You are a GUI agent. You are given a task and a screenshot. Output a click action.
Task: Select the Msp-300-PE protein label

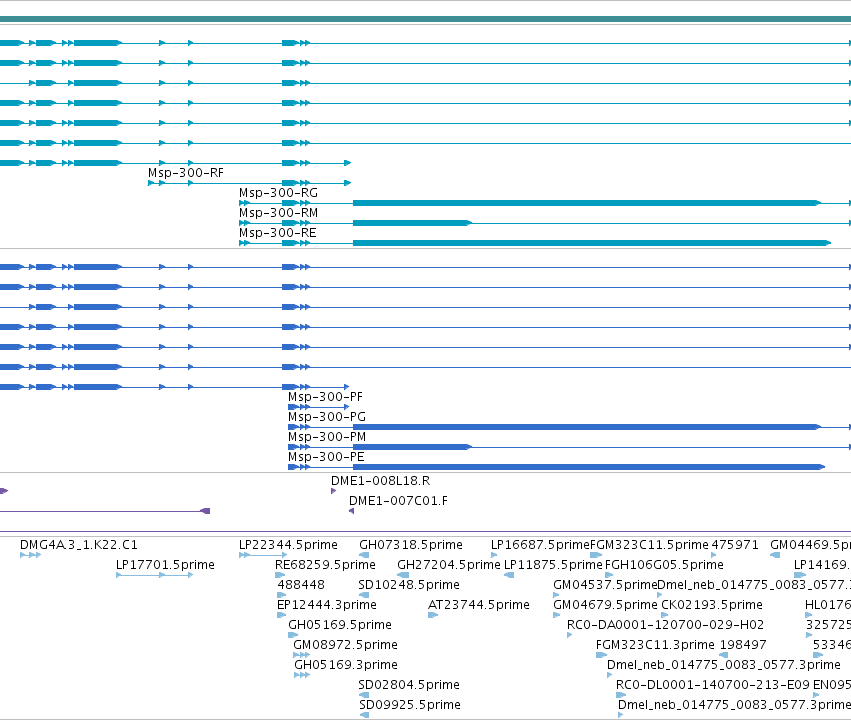(x=326, y=457)
